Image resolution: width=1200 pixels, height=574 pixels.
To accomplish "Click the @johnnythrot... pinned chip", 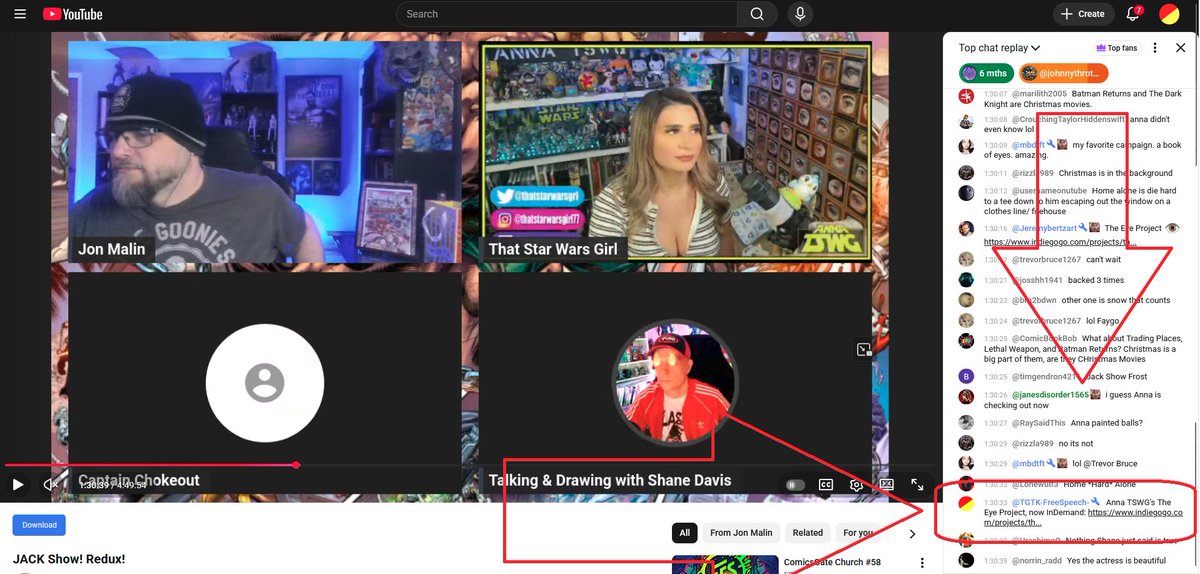I will click(1064, 73).
